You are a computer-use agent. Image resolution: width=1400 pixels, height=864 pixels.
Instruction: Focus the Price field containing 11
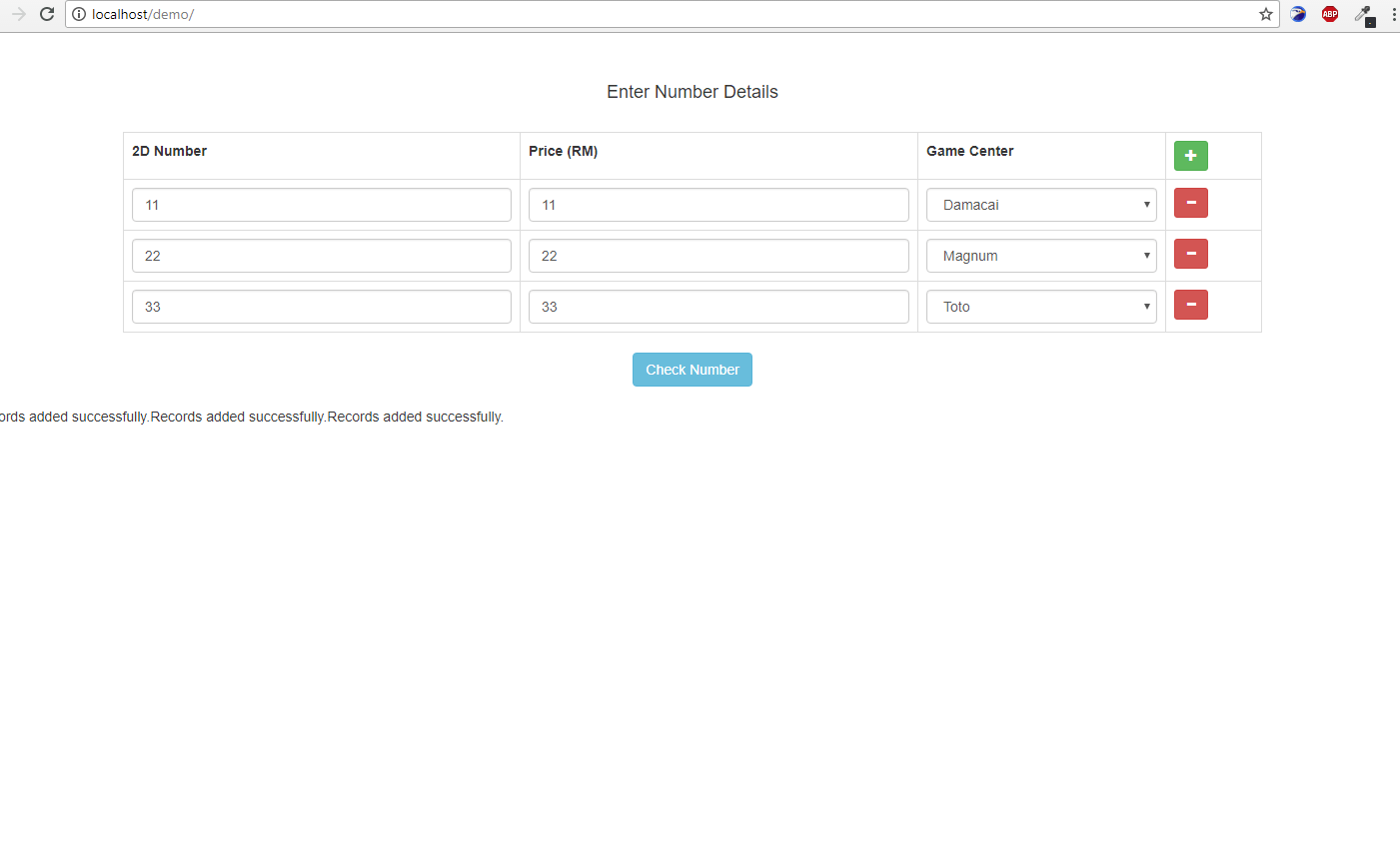[718, 205]
